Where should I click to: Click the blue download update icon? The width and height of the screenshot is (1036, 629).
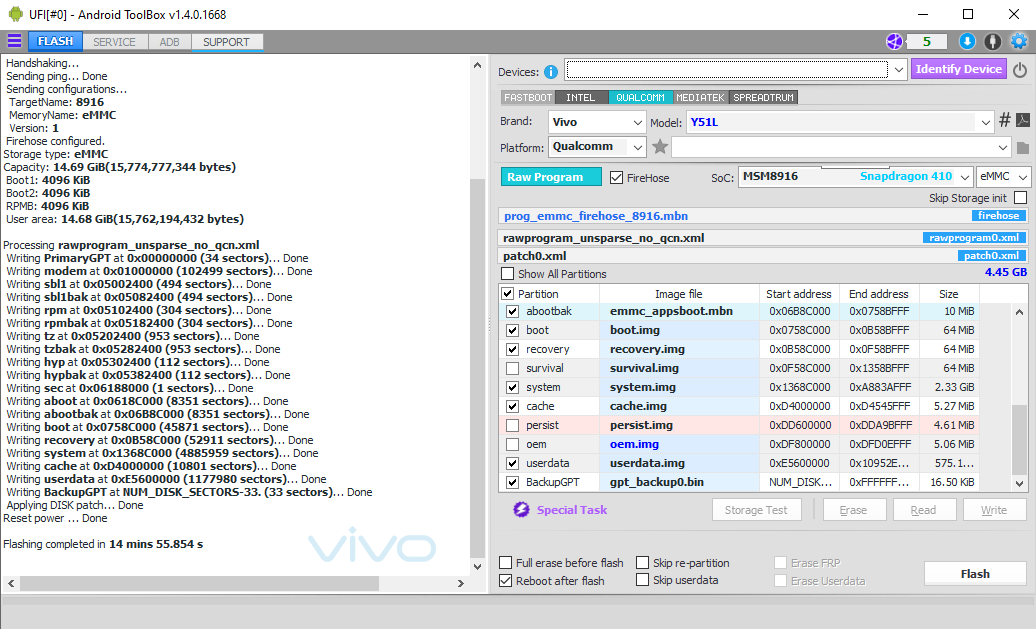tap(967, 41)
